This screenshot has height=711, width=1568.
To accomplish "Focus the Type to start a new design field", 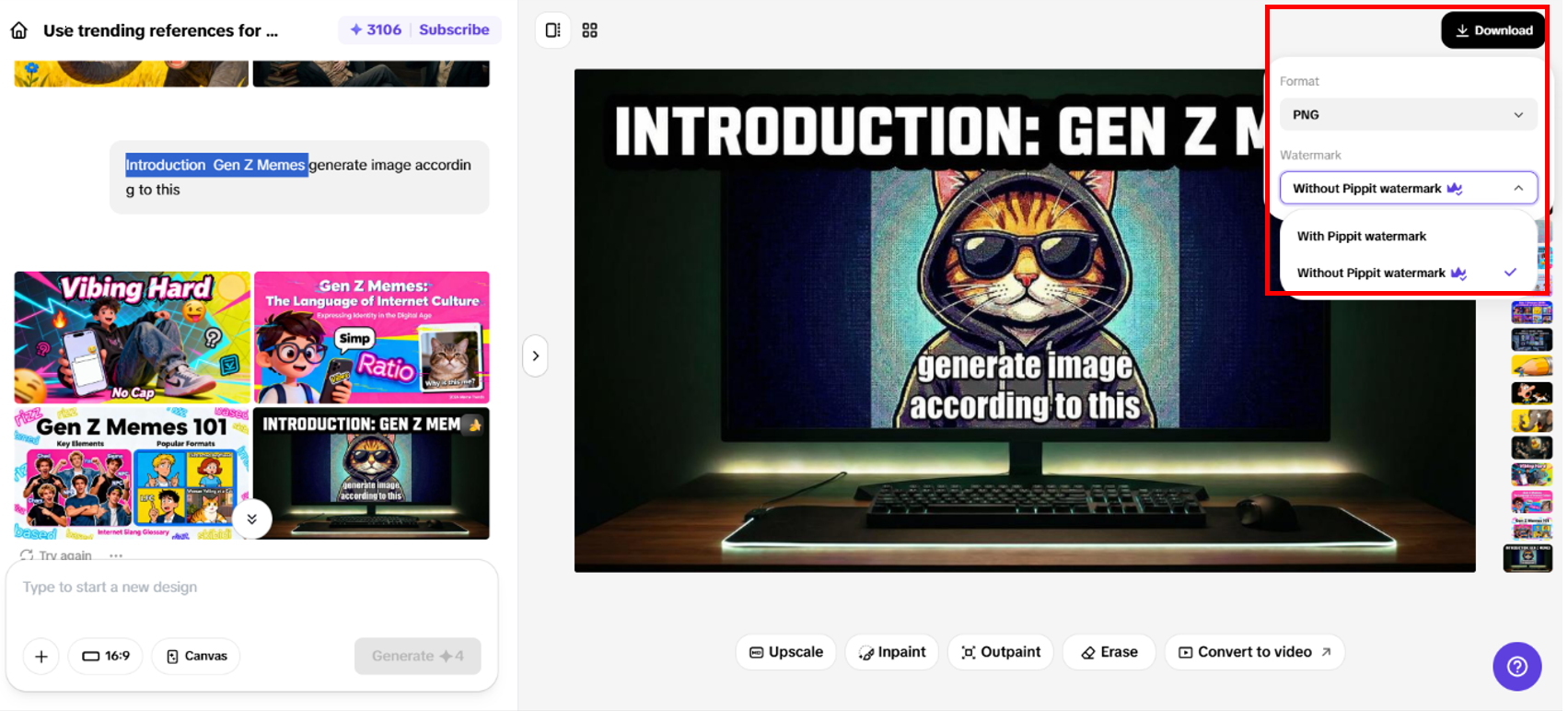I will 251,588.
